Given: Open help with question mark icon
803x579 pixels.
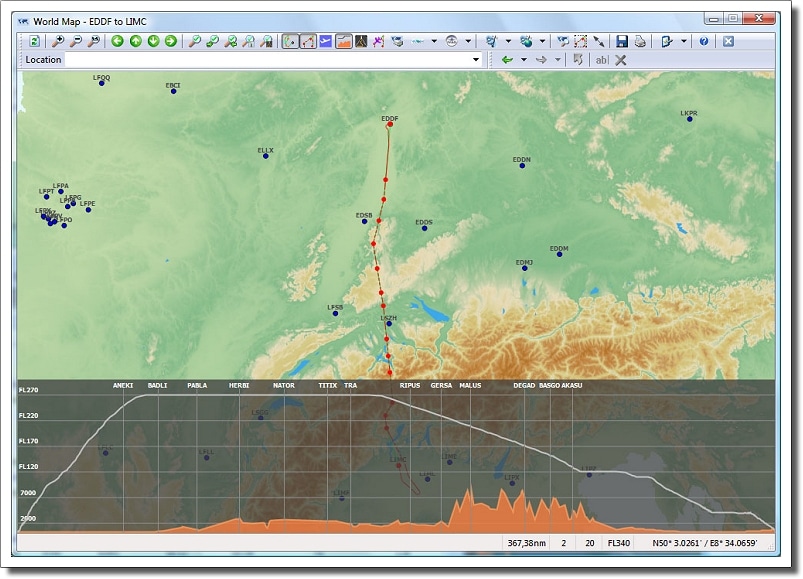Looking at the screenshot, I should click(703, 41).
